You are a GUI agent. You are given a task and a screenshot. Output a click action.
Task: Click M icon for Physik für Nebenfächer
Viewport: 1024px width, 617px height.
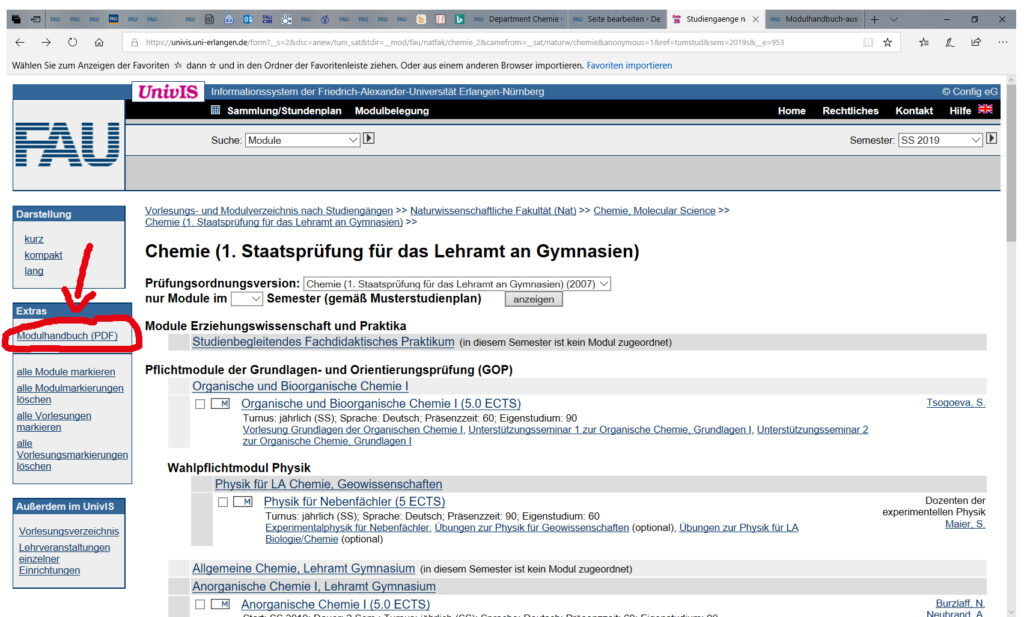click(243, 501)
